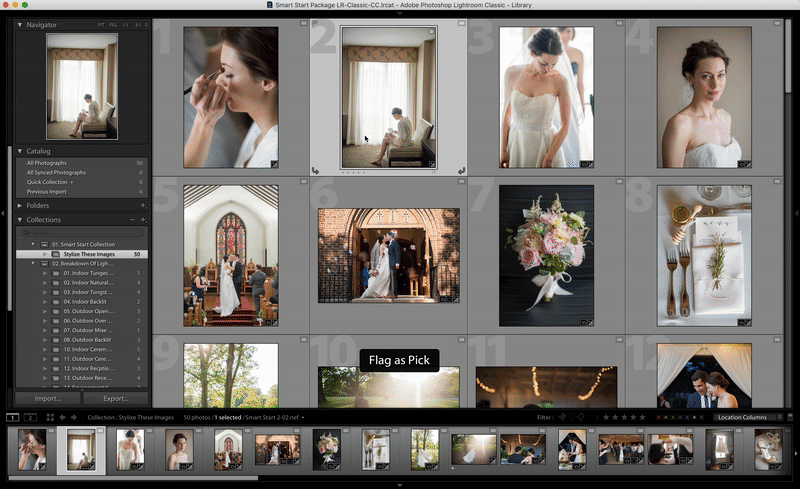
Task: Click the Folders panel plus icon
Action: coord(143,205)
